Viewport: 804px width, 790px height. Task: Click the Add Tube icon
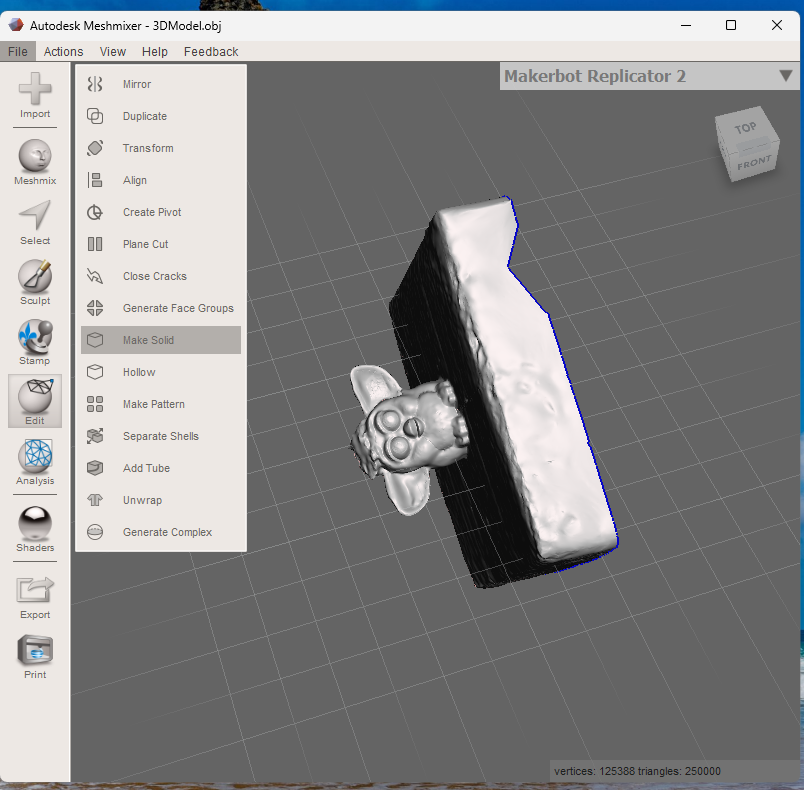[x=95, y=468]
